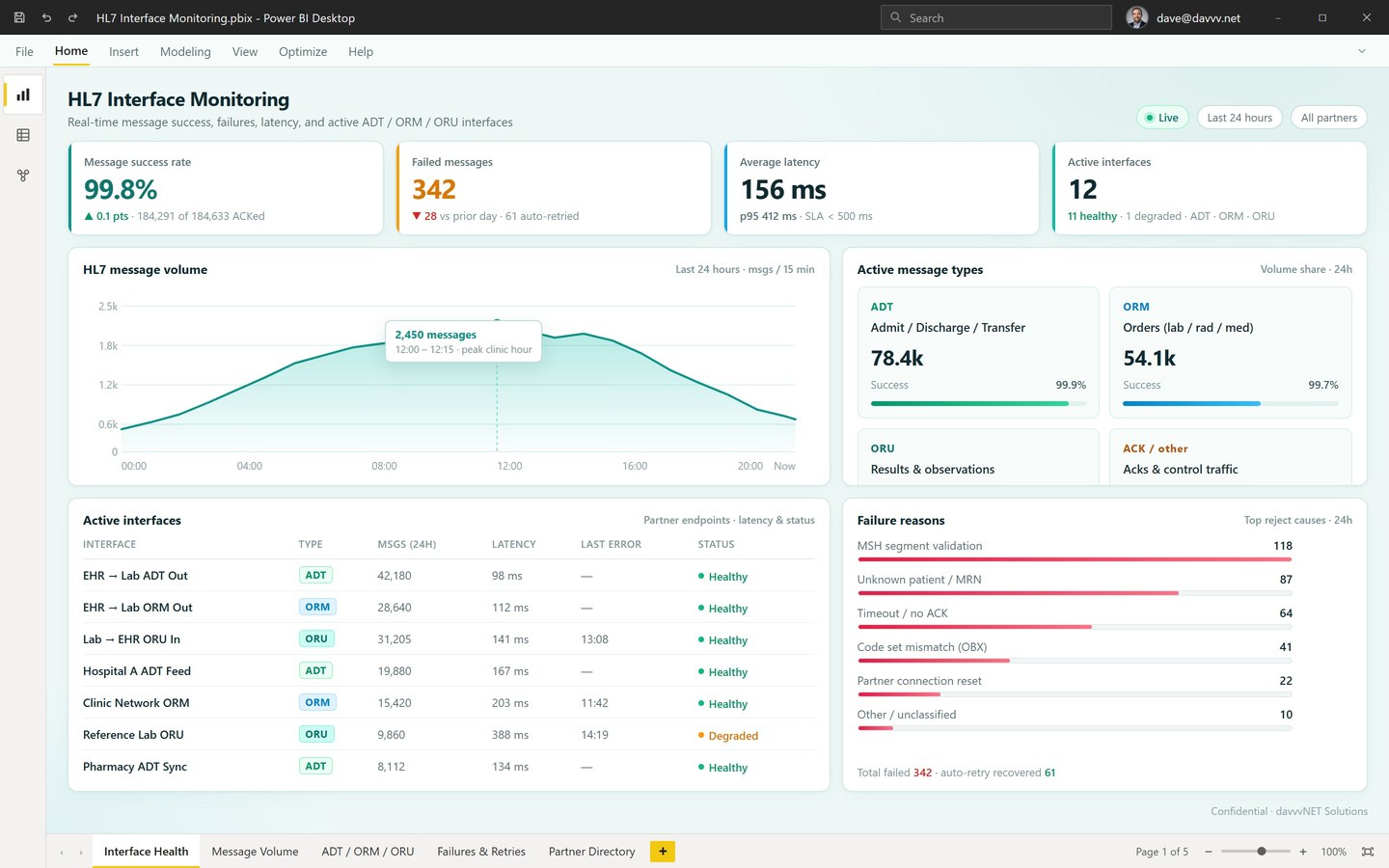Click the ORM success progress bar
This screenshot has width=1389, height=868.
tap(1231, 403)
